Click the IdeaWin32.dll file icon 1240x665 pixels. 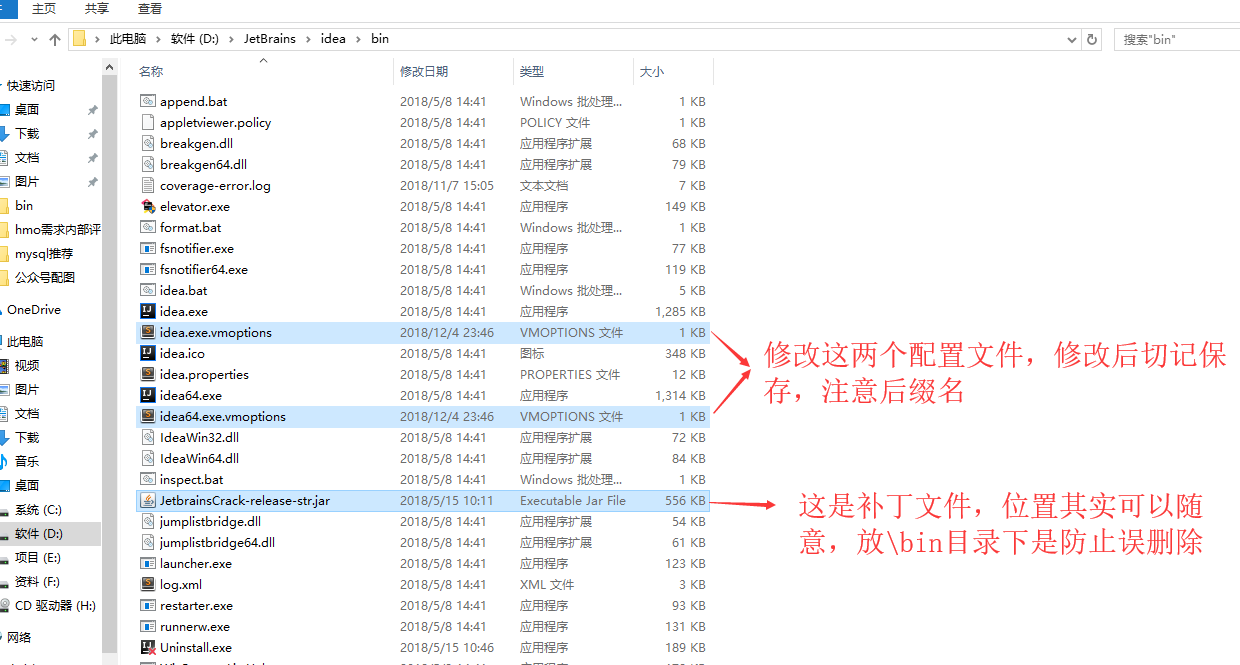[x=147, y=437]
